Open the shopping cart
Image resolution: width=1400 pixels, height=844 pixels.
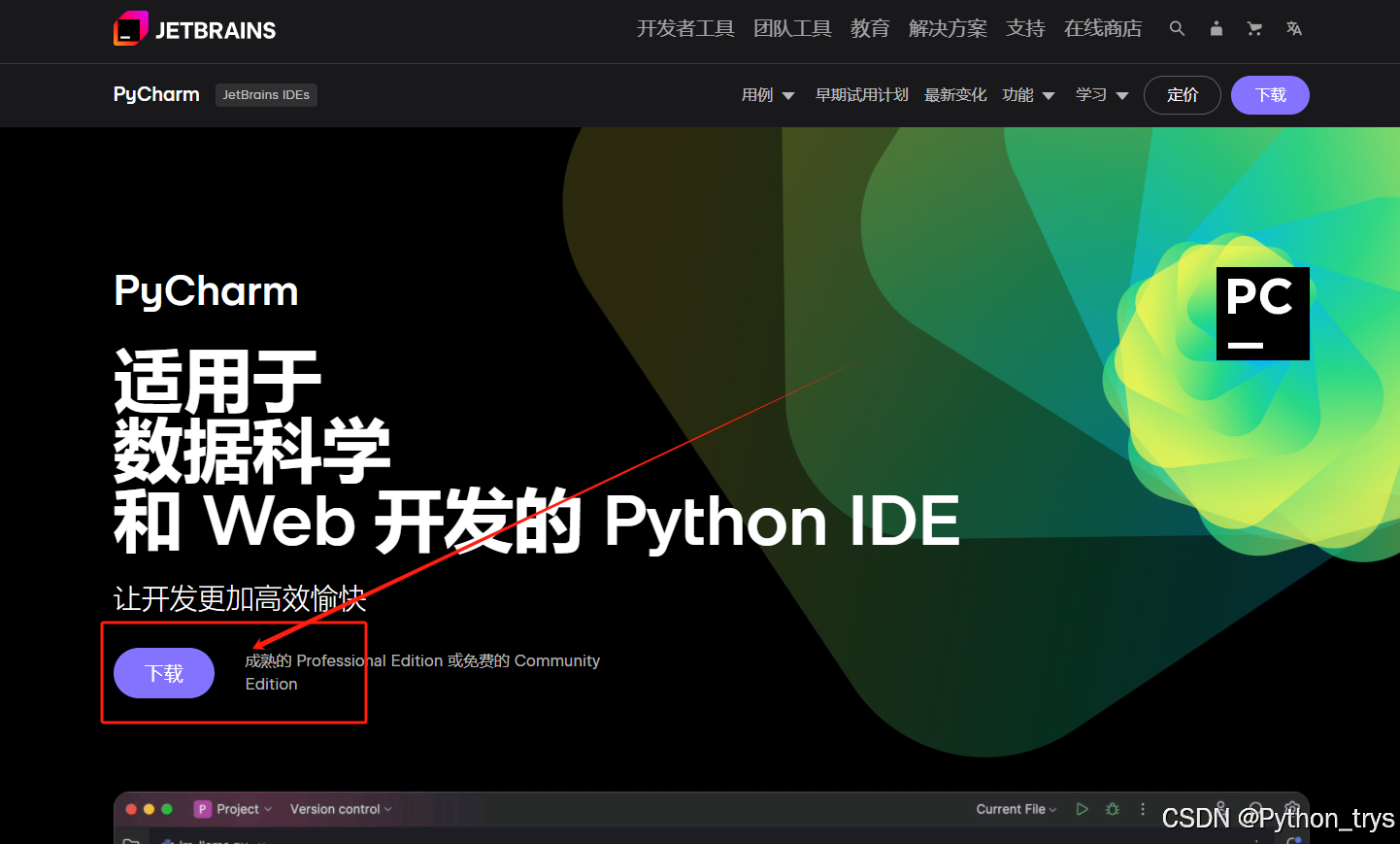click(1254, 29)
